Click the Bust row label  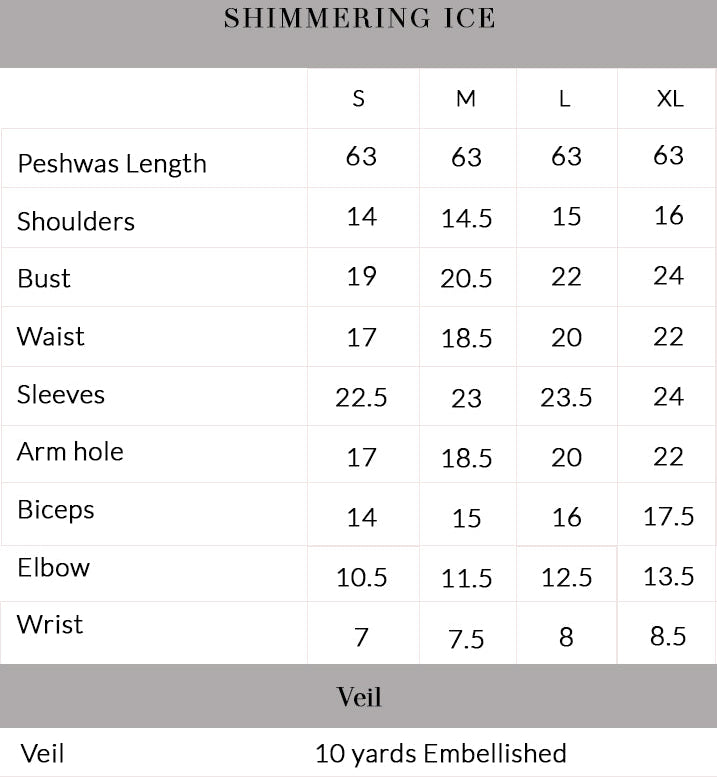coord(44,278)
